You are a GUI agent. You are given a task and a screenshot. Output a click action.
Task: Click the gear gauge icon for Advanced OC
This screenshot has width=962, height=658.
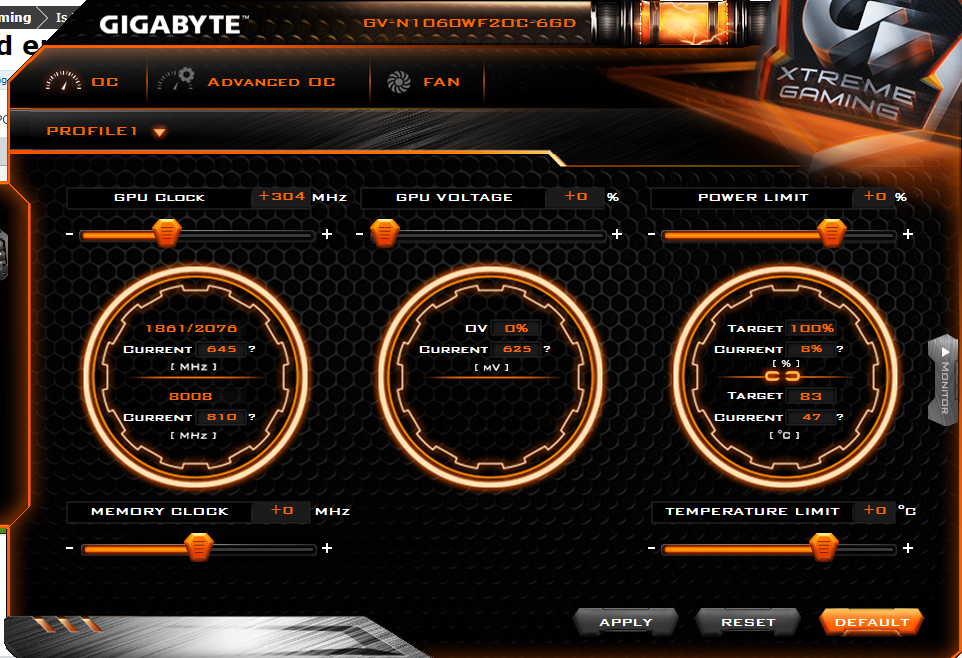(176, 80)
